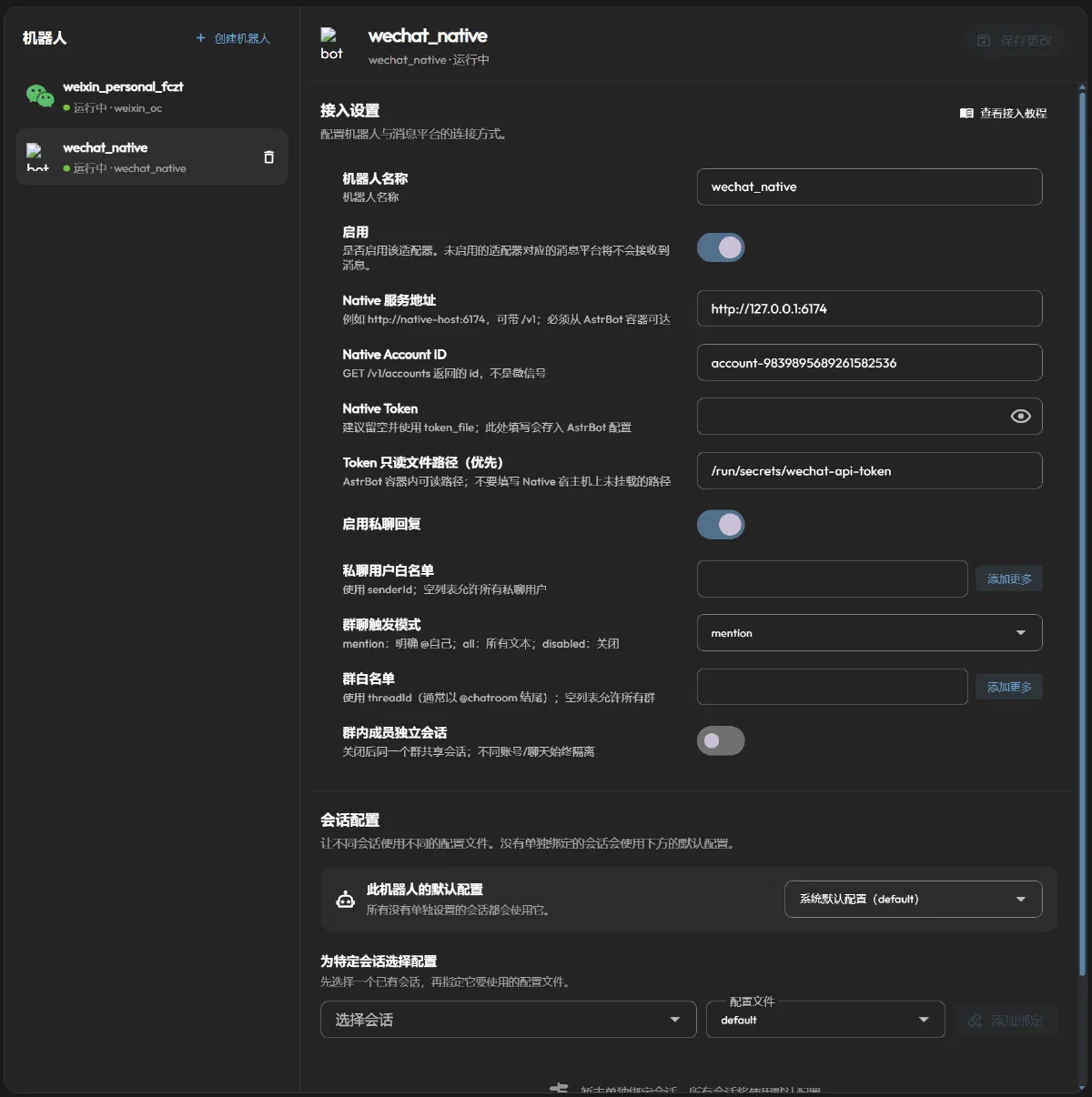
Task: Click the Native 服务地址 input field
Action: [869, 308]
